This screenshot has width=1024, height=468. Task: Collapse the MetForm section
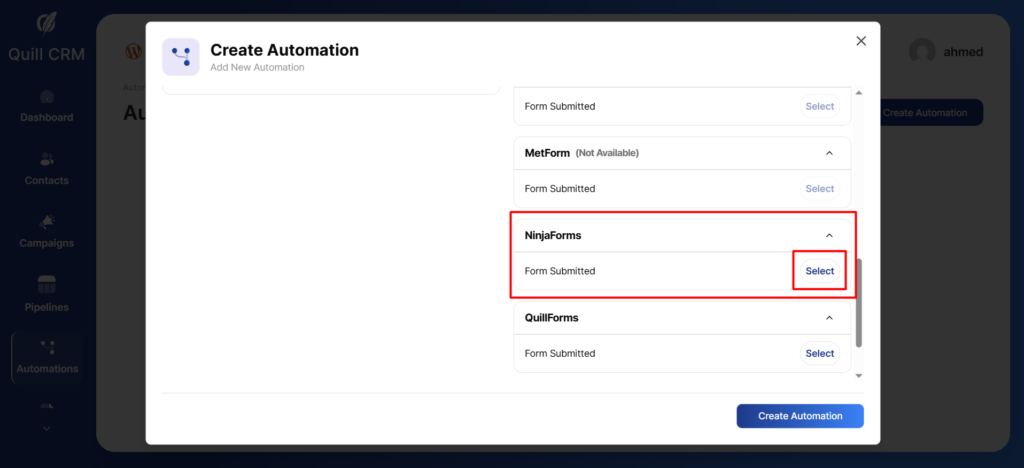829,153
